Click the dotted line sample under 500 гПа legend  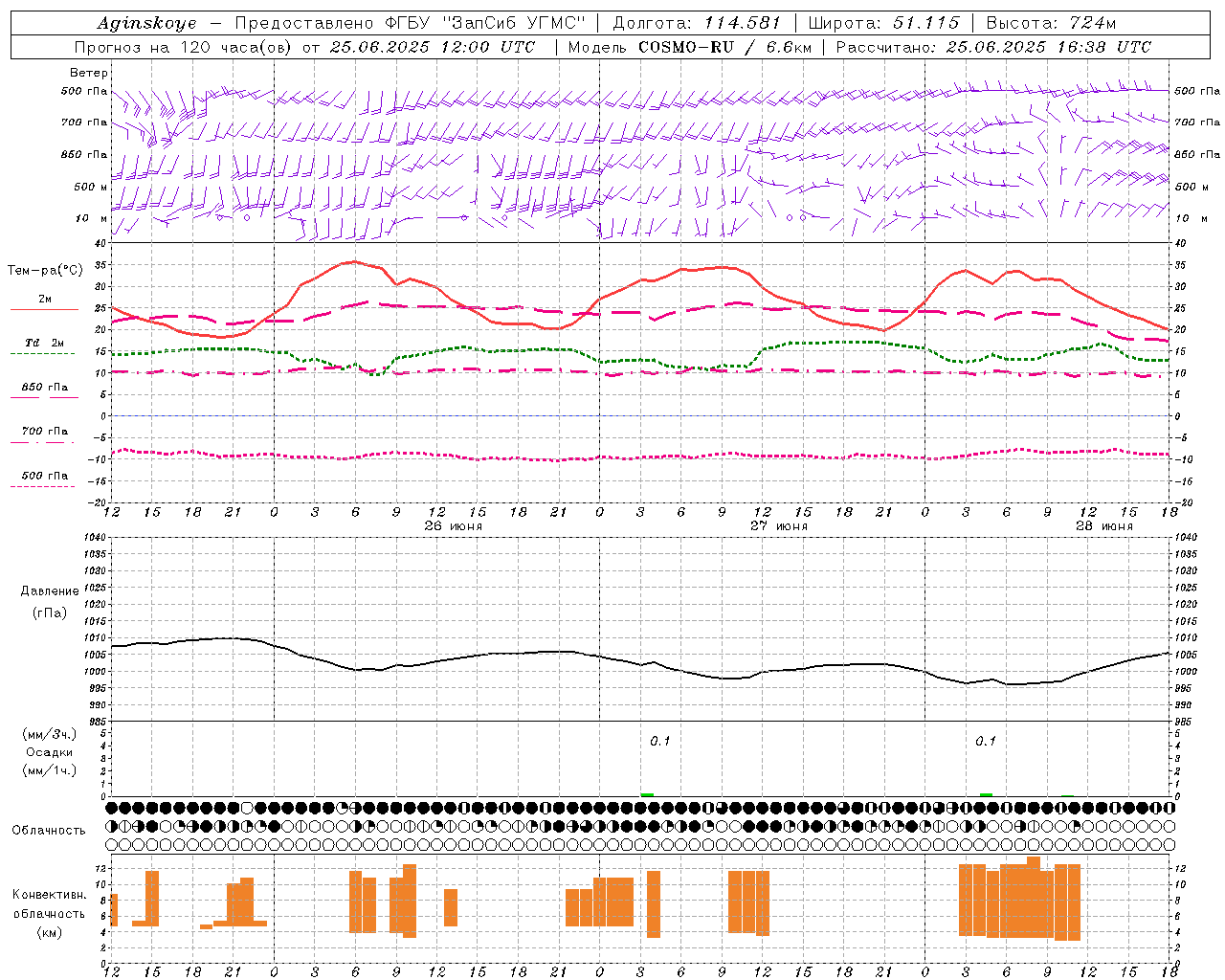point(43,486)
